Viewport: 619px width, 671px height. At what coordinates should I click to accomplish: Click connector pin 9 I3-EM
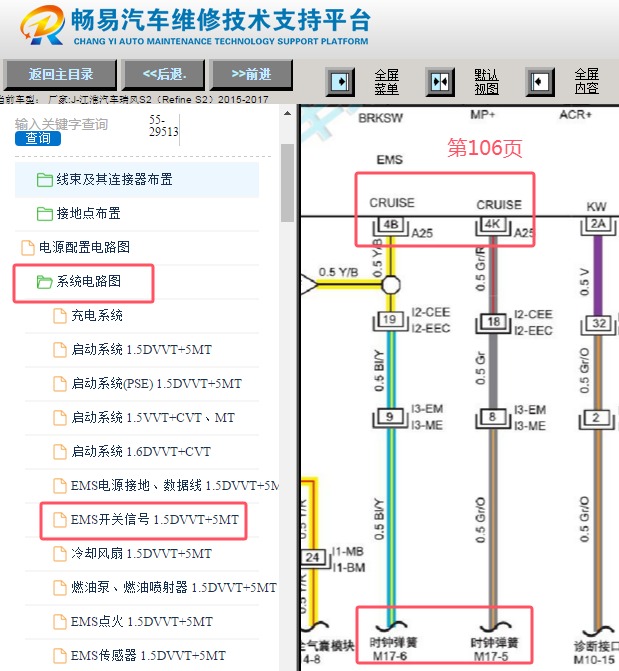tap(389, 417)
